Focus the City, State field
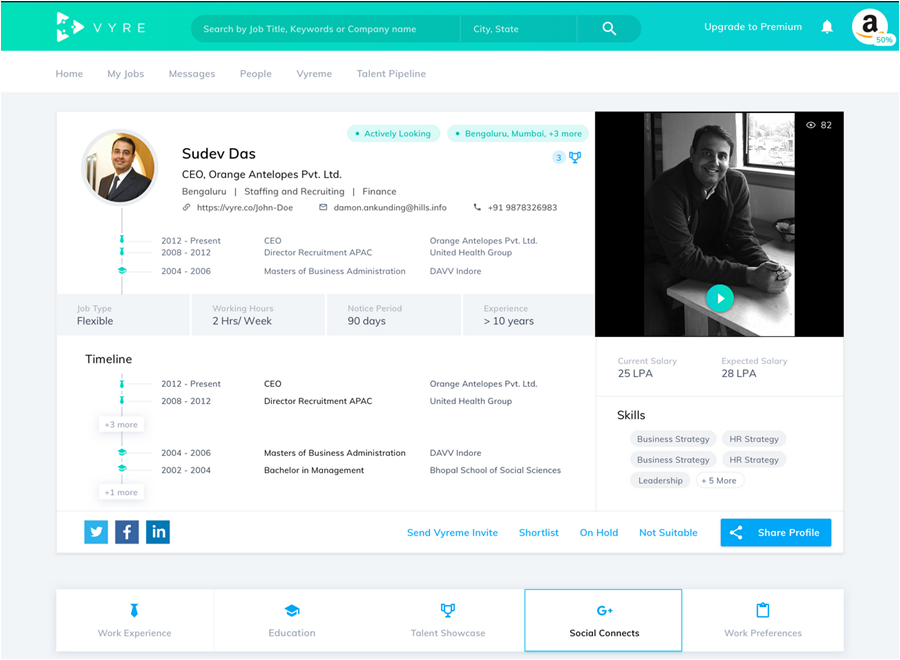Screen dimensions: 900x660 518,29
